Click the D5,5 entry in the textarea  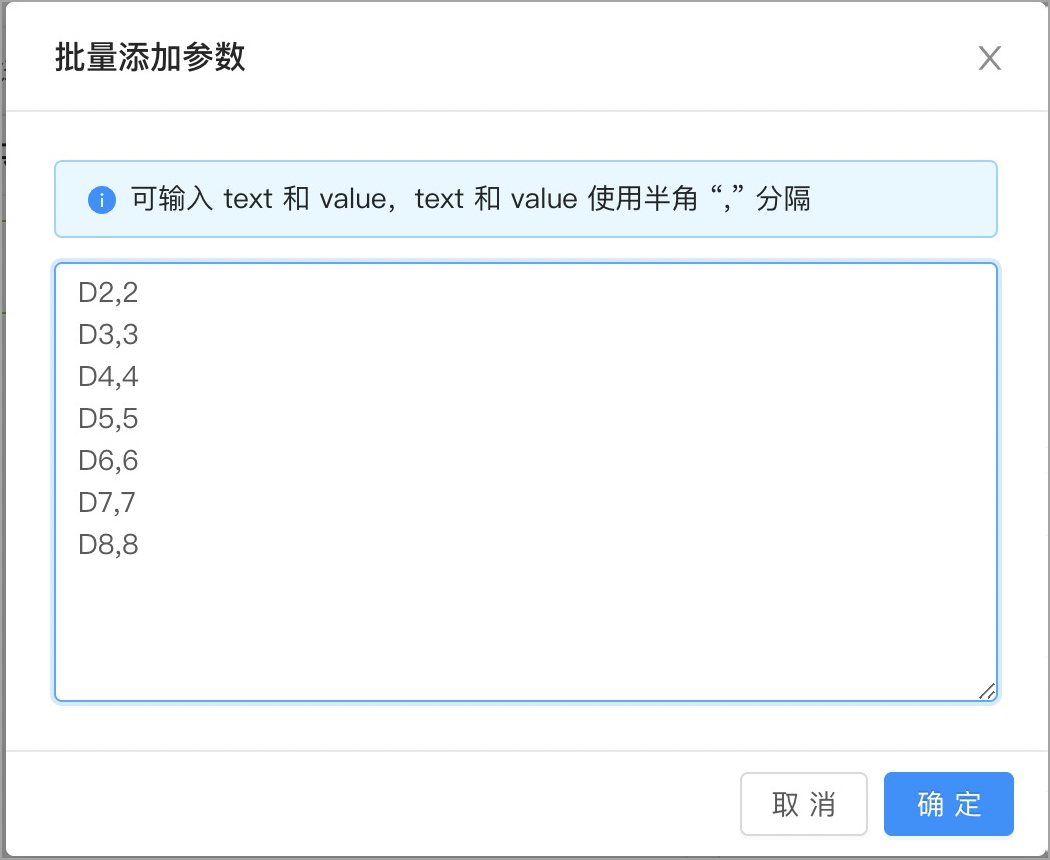(108, 419)
